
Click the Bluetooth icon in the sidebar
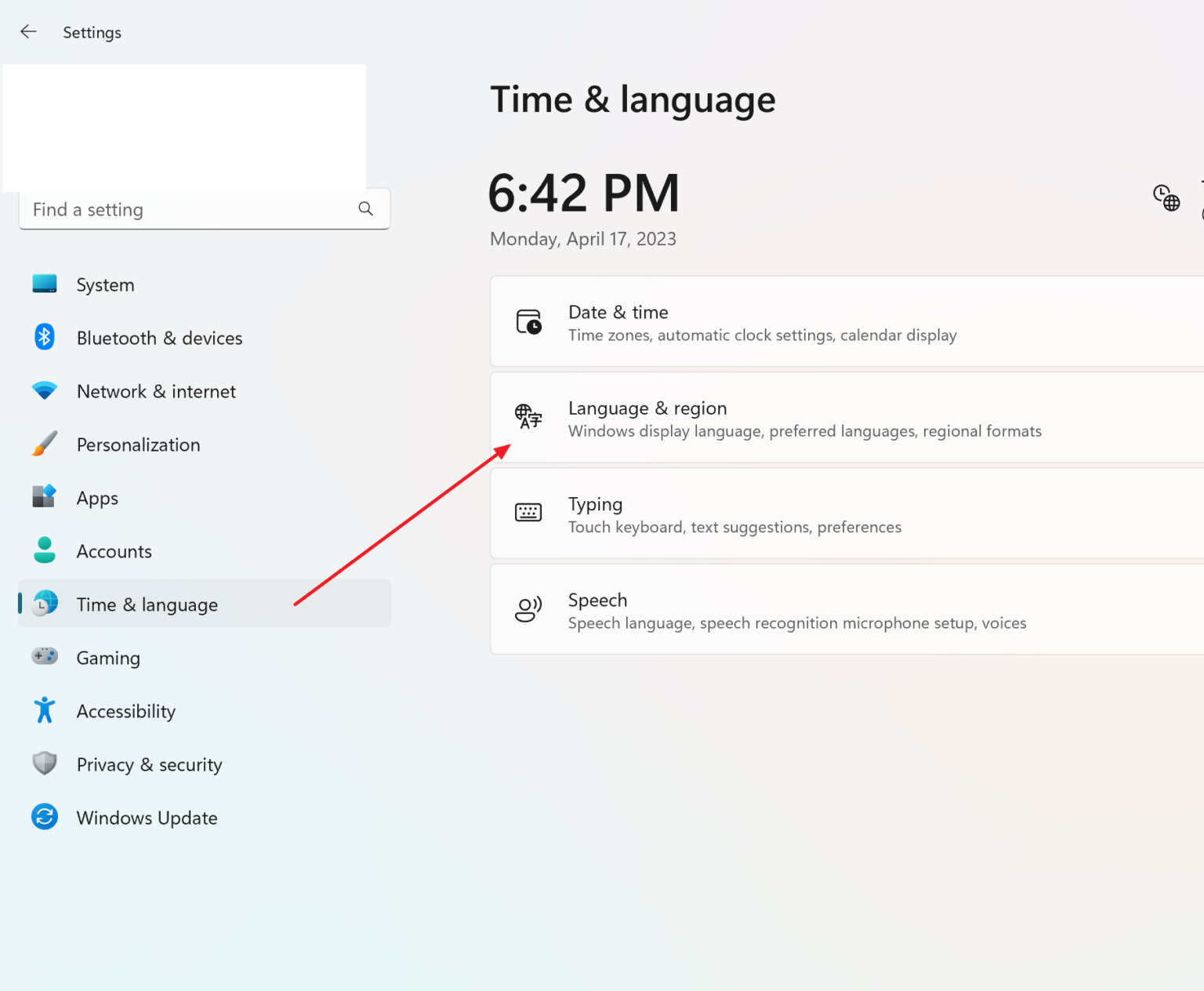(x=45, y=337)
